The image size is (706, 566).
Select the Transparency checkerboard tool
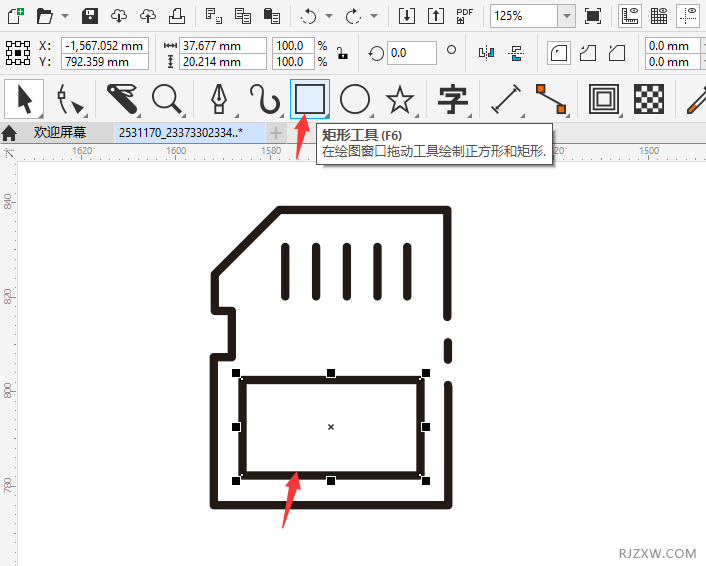(649, 99)
